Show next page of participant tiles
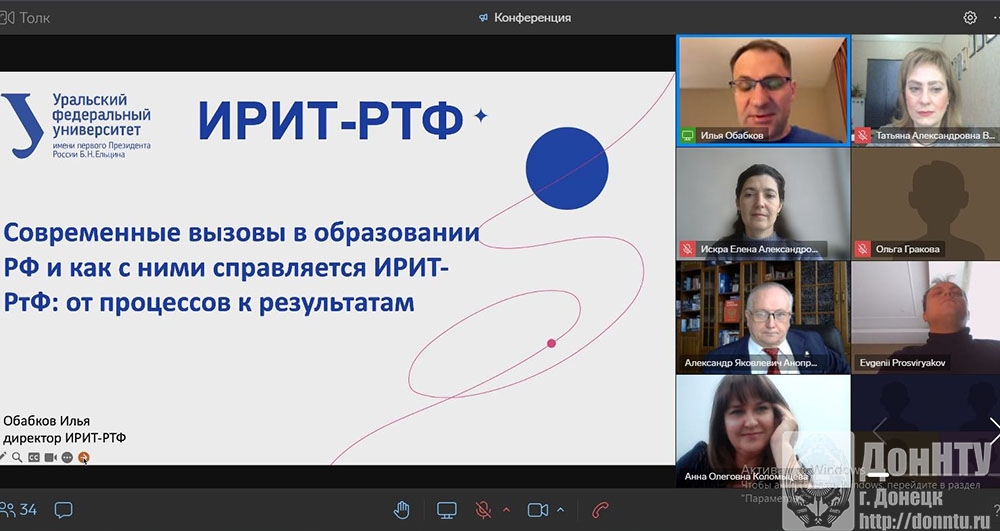This screenshot has height=531, width=1000. [995, 431]
